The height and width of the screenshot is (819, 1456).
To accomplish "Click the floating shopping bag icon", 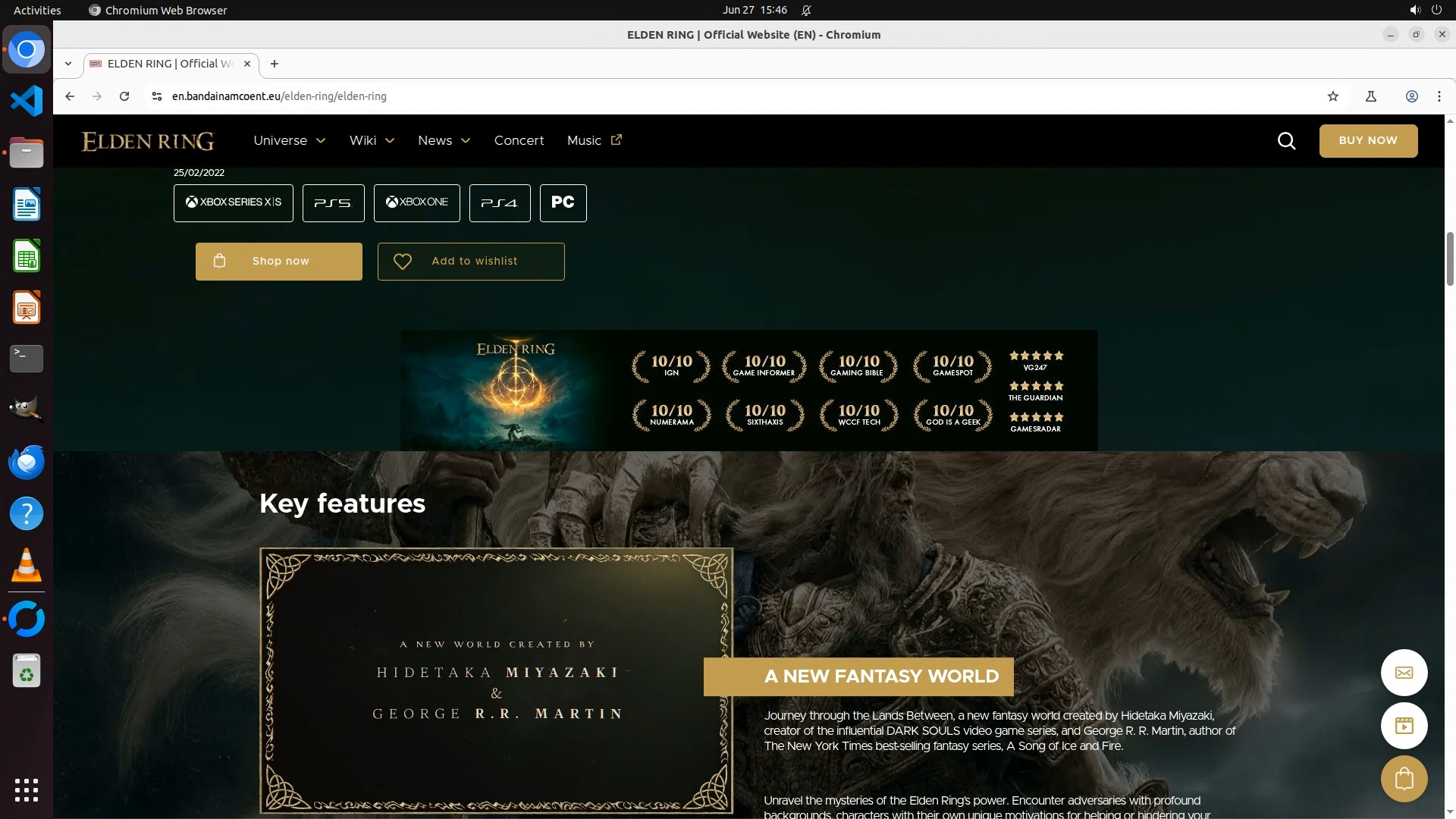I will [1404, 779].
